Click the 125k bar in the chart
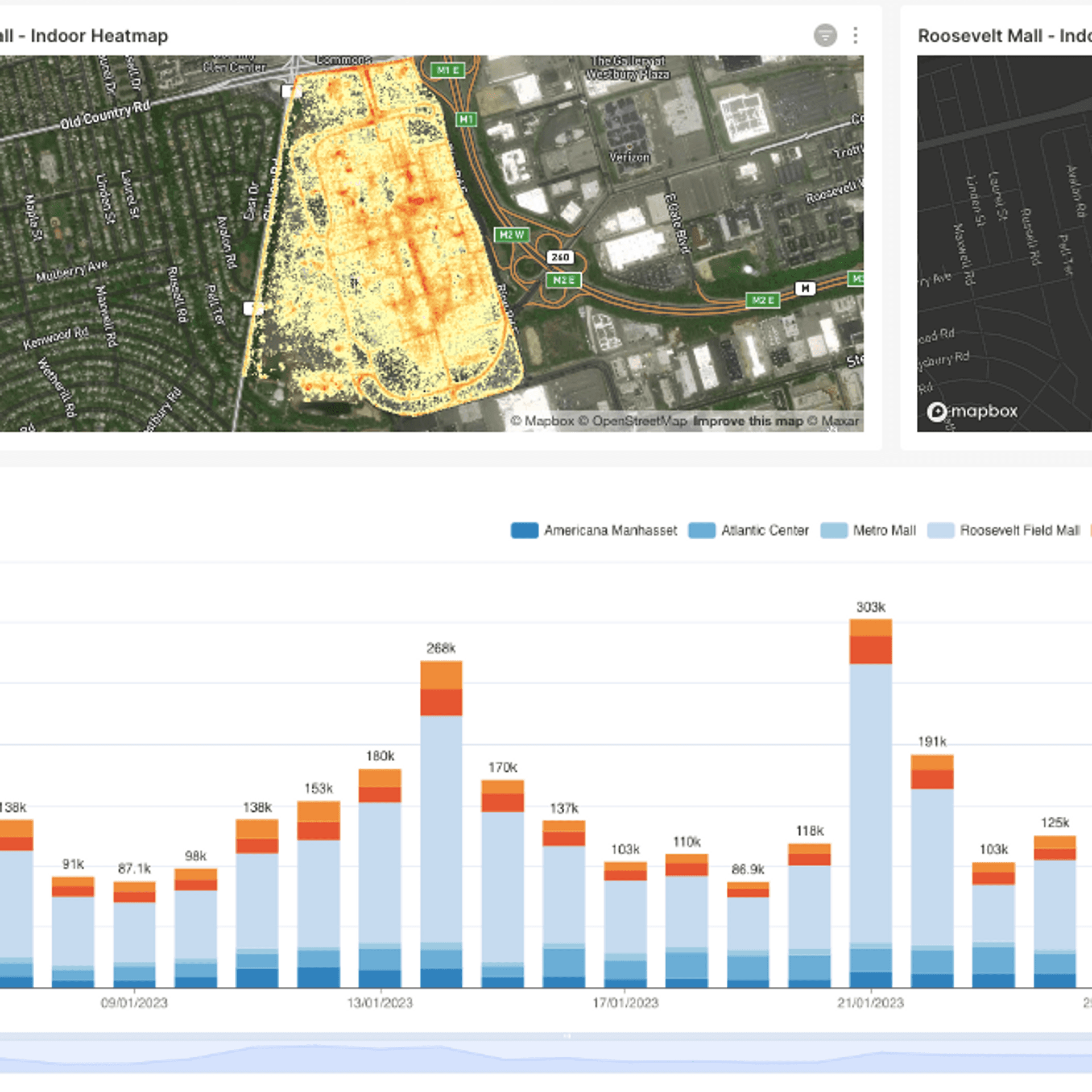 [x=1055, y=912]
